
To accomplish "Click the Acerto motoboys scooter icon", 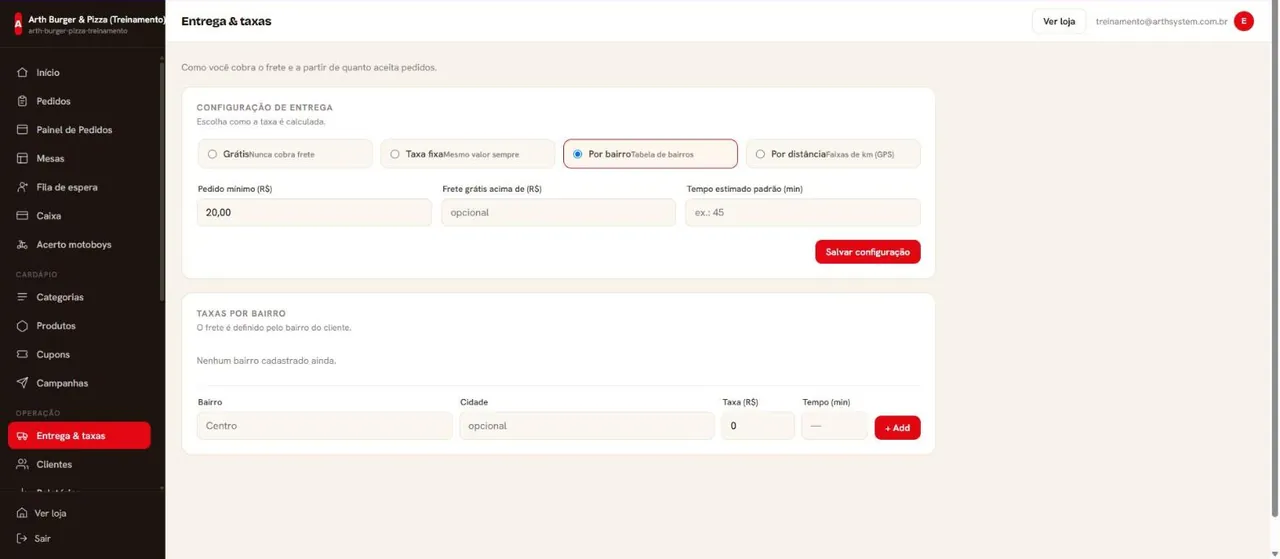I will [x=22, y=244].
